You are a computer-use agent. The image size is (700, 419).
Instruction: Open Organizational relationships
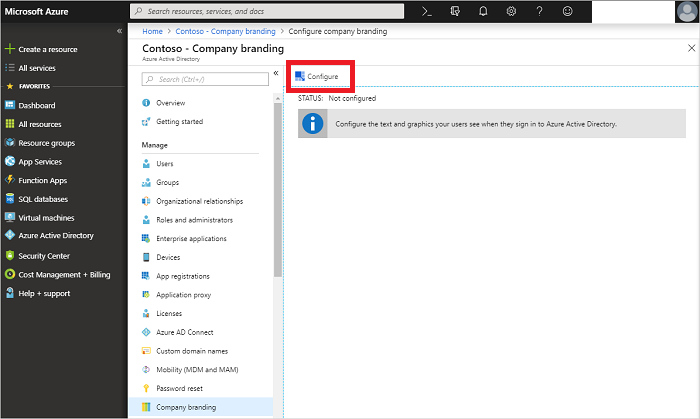pyautogui.click(x=200, y=201)
